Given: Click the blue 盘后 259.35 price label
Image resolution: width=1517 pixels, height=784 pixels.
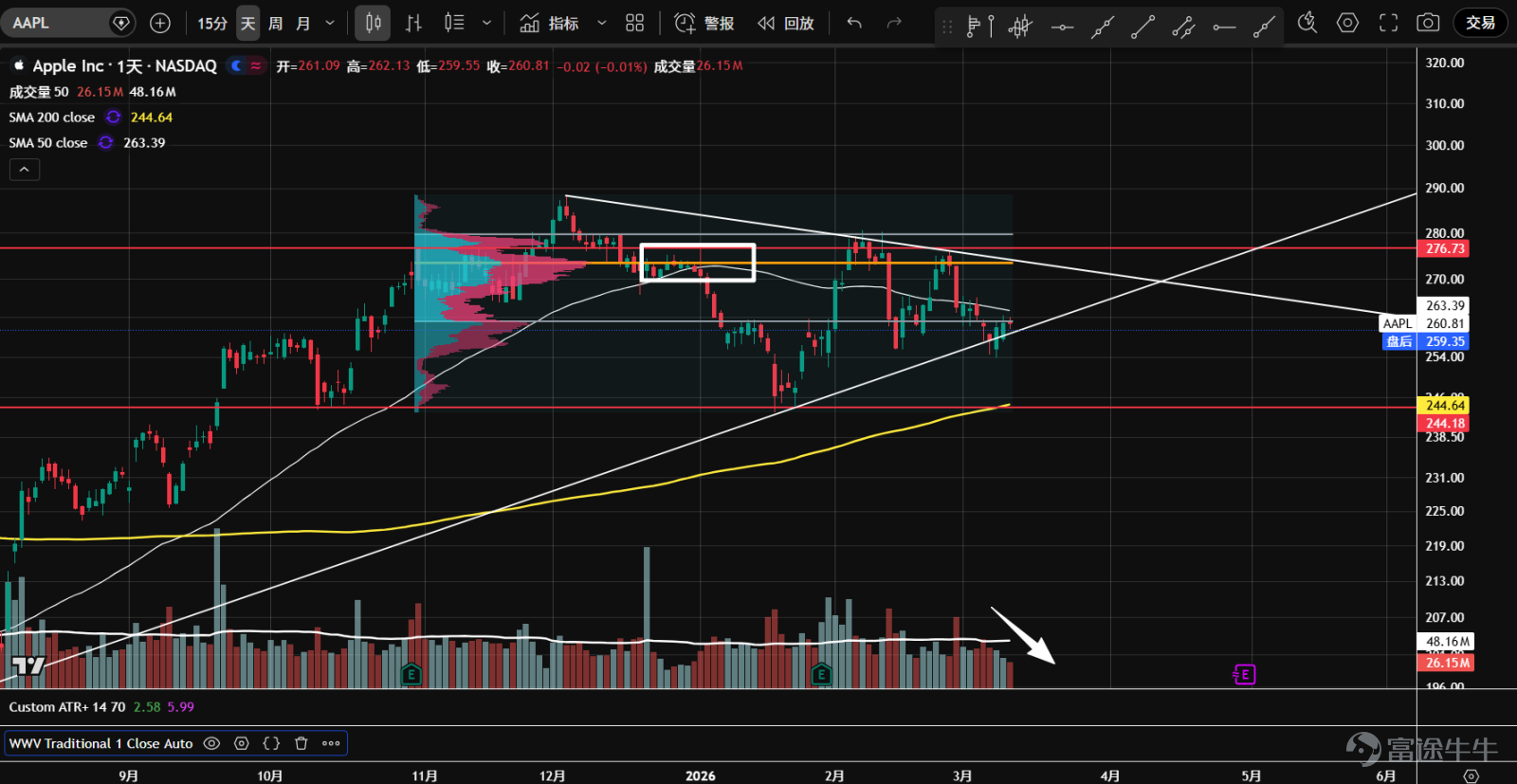Looking at the screenshot, I should click(1427, 341).
